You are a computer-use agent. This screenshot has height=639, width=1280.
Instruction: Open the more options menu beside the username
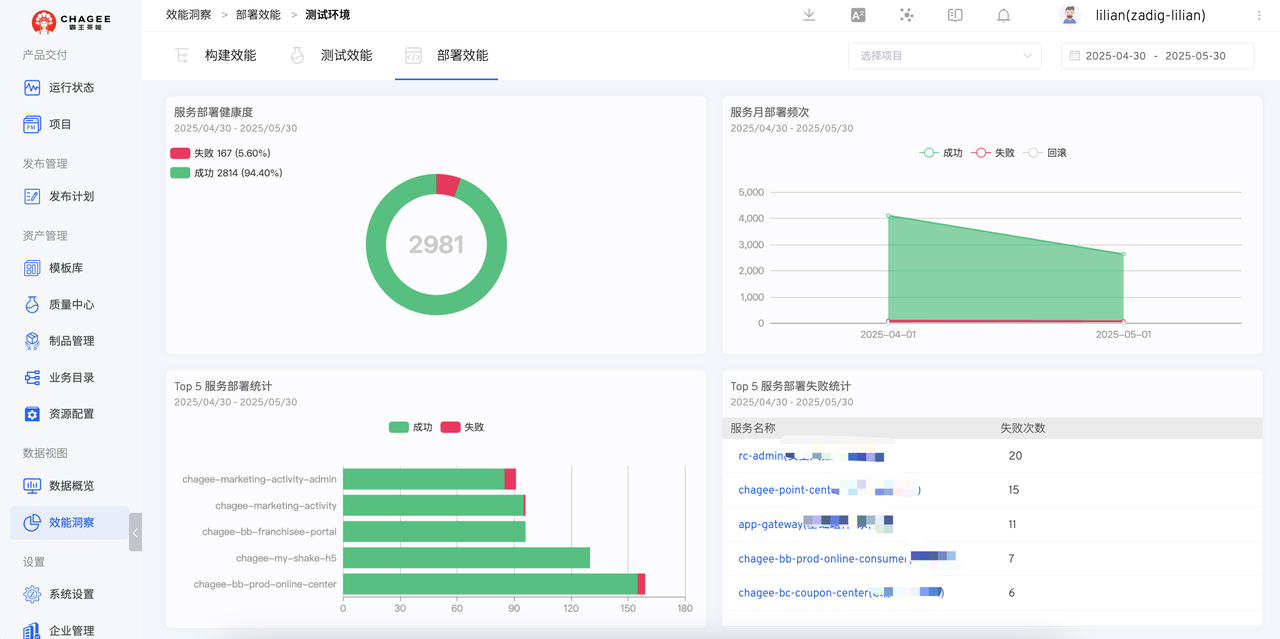1259,15
